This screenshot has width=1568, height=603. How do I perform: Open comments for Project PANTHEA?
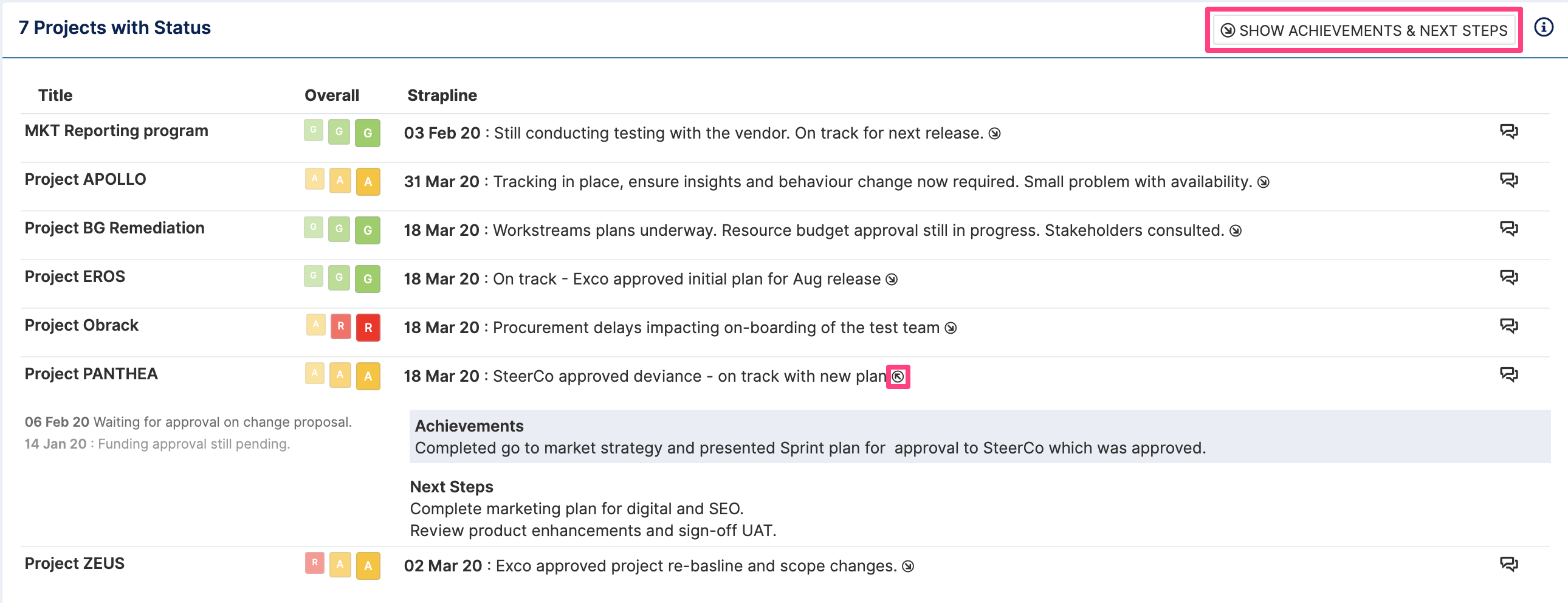[1508, 375]
